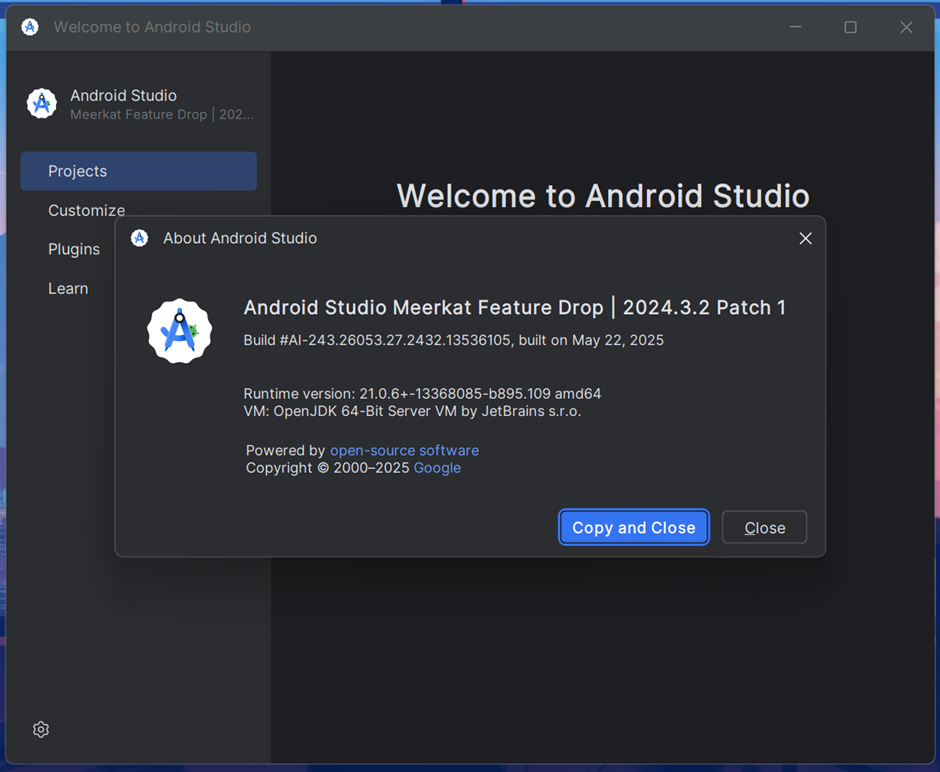Open the open-source software link
The width and height of the screenshot is (940, 772).
tap(404, 450)
